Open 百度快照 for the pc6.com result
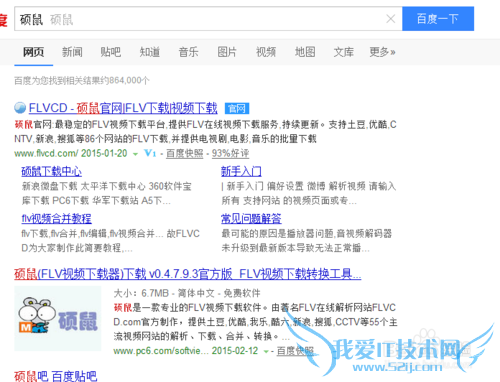Screen dimensions: 500x382 (295, 351)
